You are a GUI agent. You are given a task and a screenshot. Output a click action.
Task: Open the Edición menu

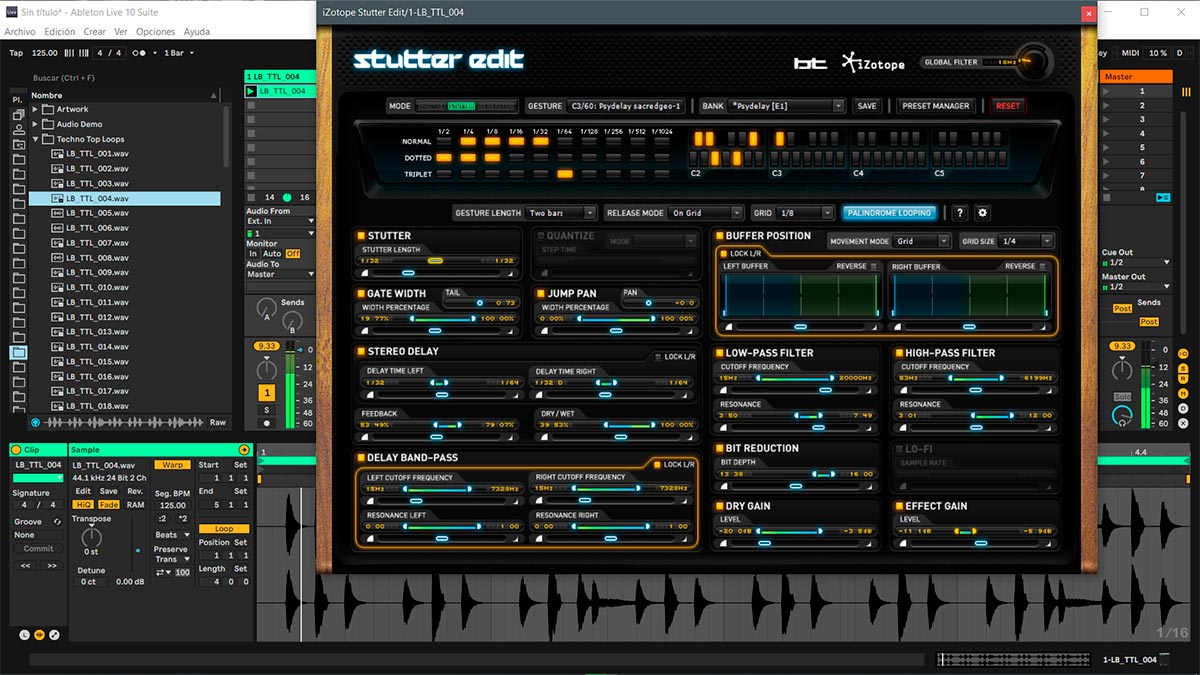point(60,32)
